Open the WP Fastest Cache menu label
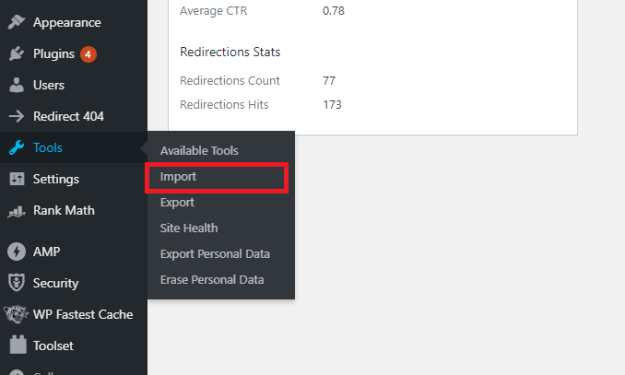Screen dimensions: 625x375 coord(83,314)
